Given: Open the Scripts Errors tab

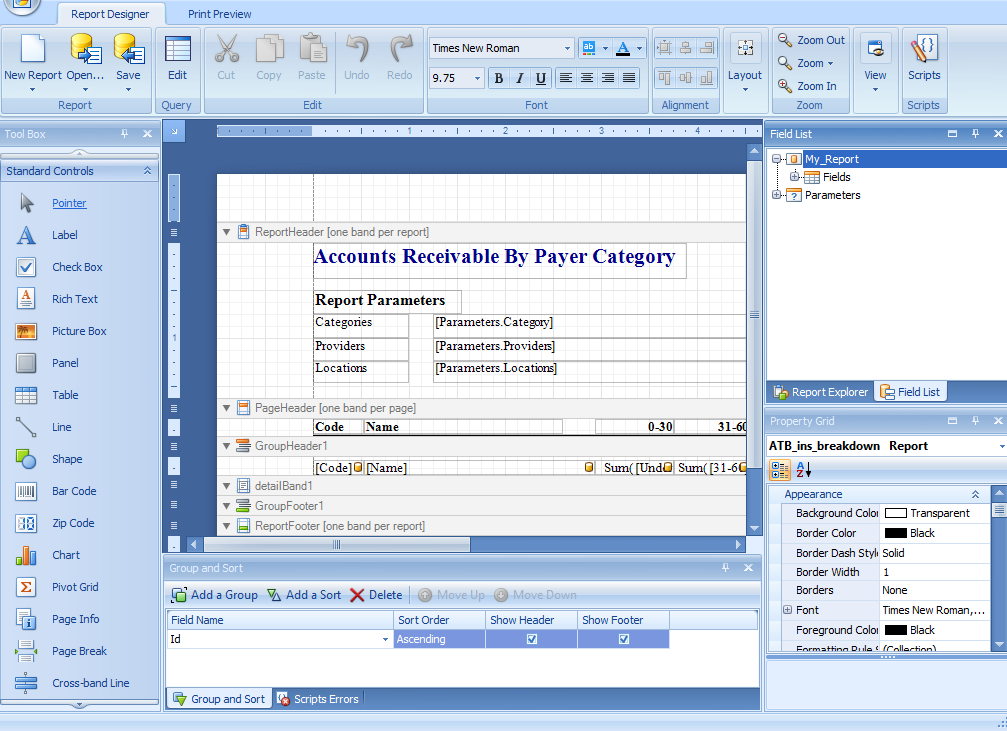Looking at the screenshot, I should (318, 699).
